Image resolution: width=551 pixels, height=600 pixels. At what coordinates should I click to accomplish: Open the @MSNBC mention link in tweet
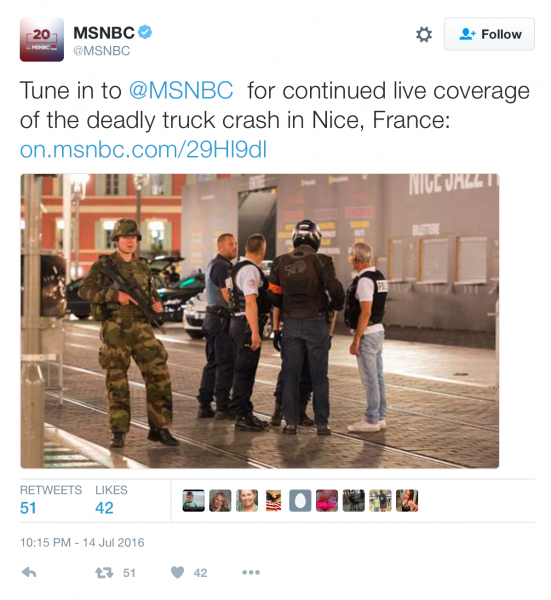tap(181, 91)
